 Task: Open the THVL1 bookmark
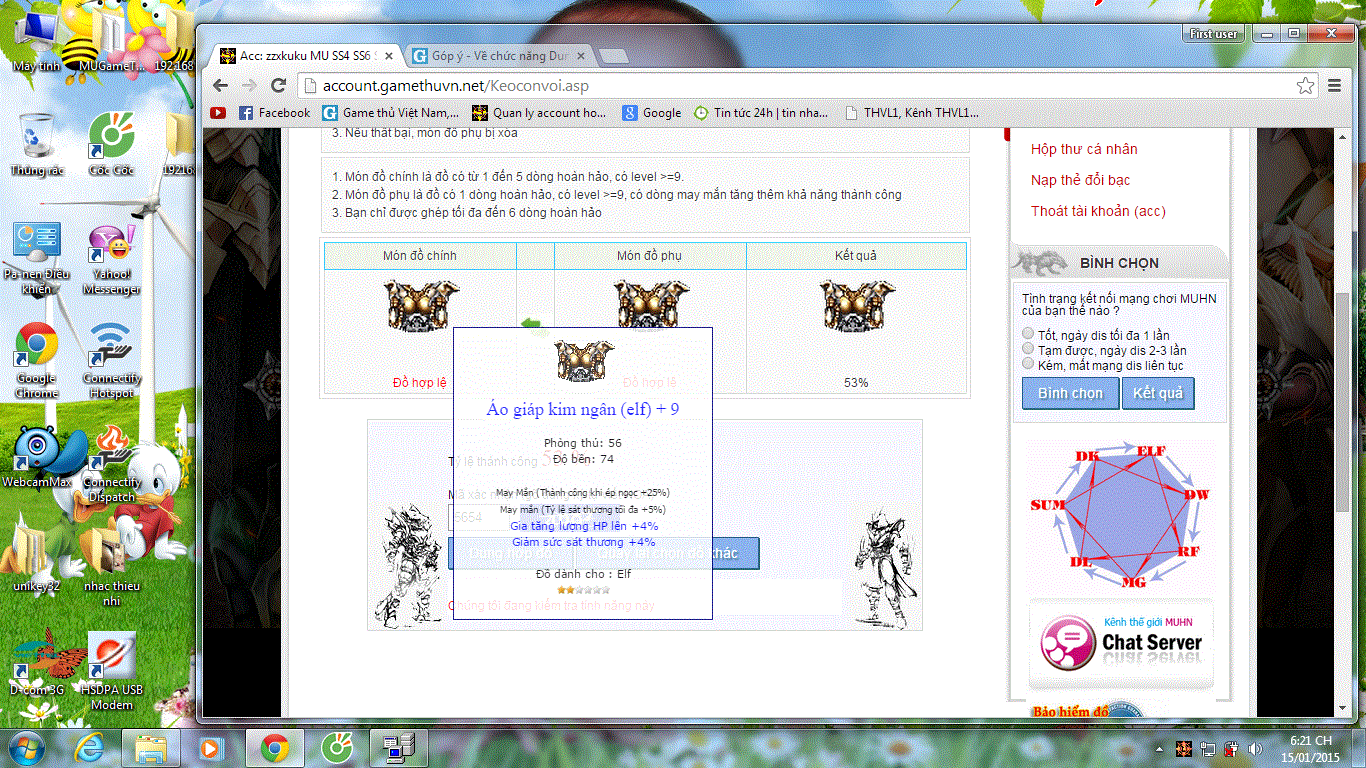coord(912,113)
